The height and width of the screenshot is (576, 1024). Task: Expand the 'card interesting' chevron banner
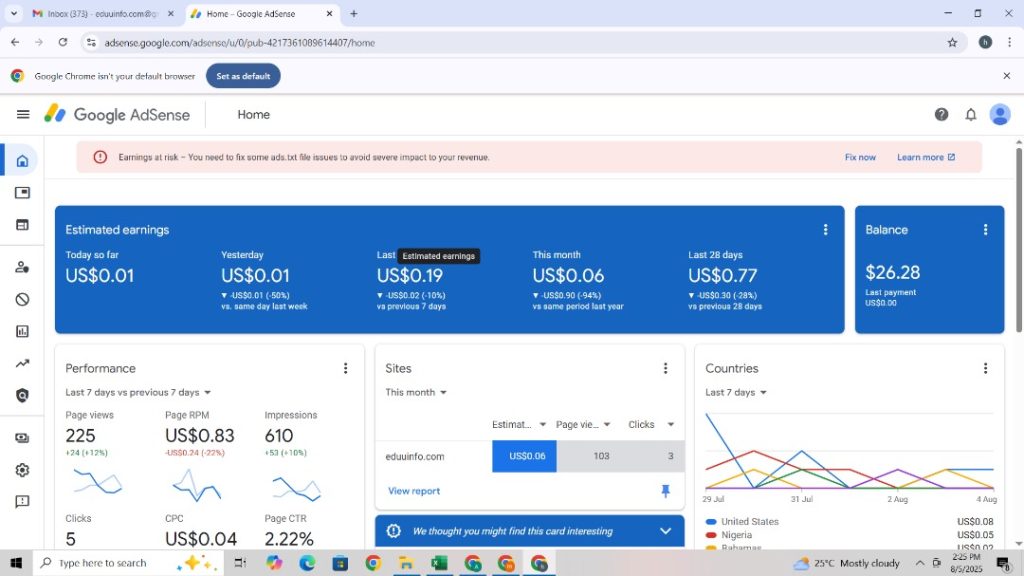pyautogui.click(x=665, y=531)
